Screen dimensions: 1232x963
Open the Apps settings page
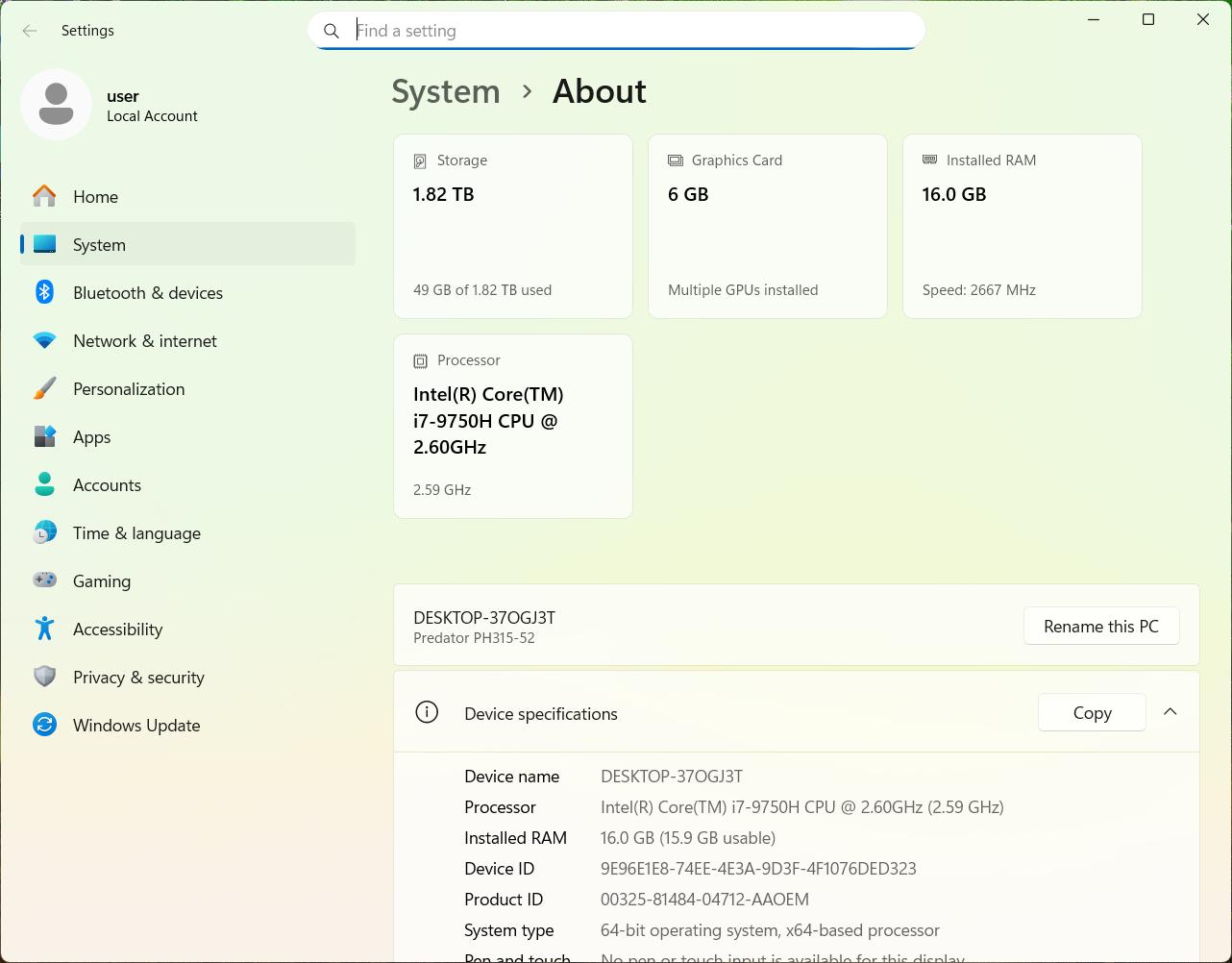(x=92, y=437)
